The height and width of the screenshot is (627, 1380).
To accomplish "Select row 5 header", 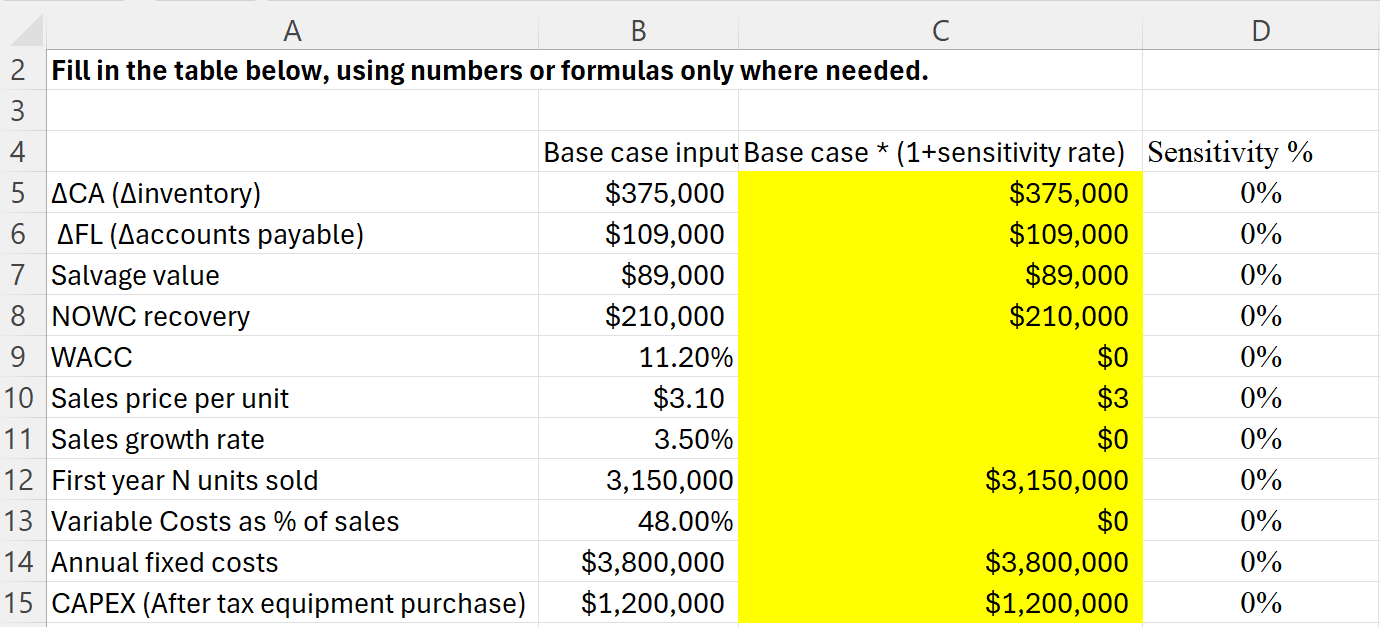I will click(23, 193).
